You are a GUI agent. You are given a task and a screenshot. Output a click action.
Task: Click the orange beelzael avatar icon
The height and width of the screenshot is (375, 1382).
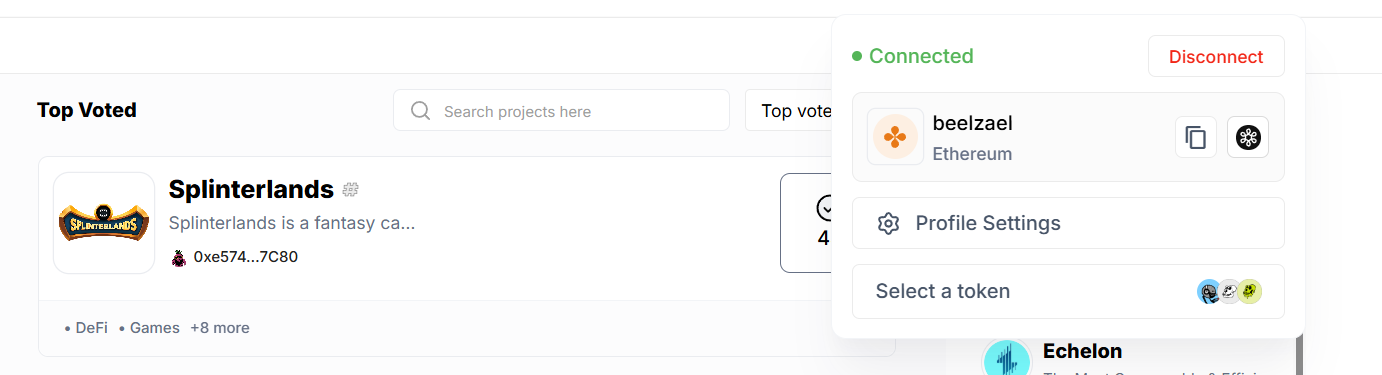pos(895,137)
